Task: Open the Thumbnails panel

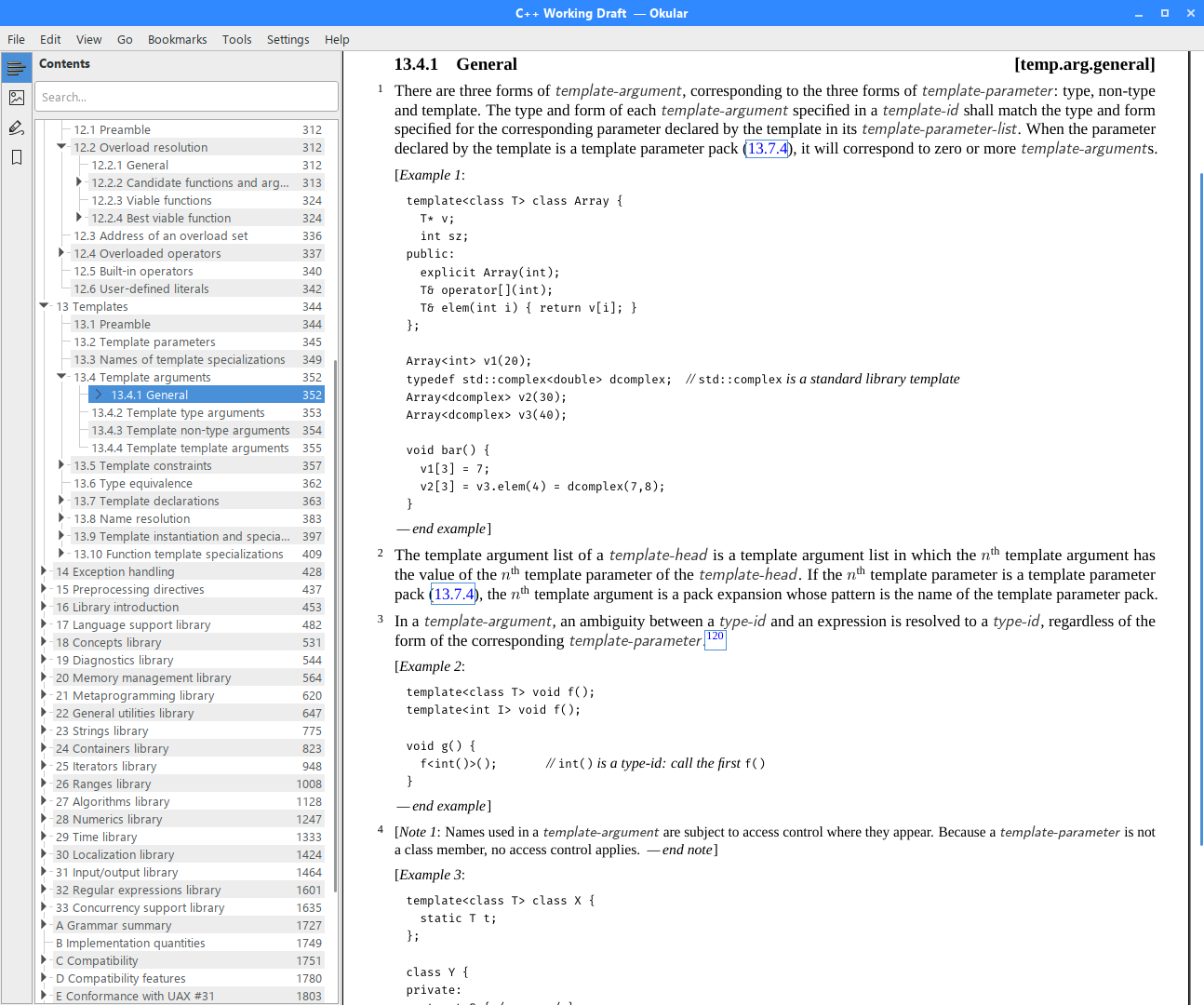Action: (x=16, y=97)
